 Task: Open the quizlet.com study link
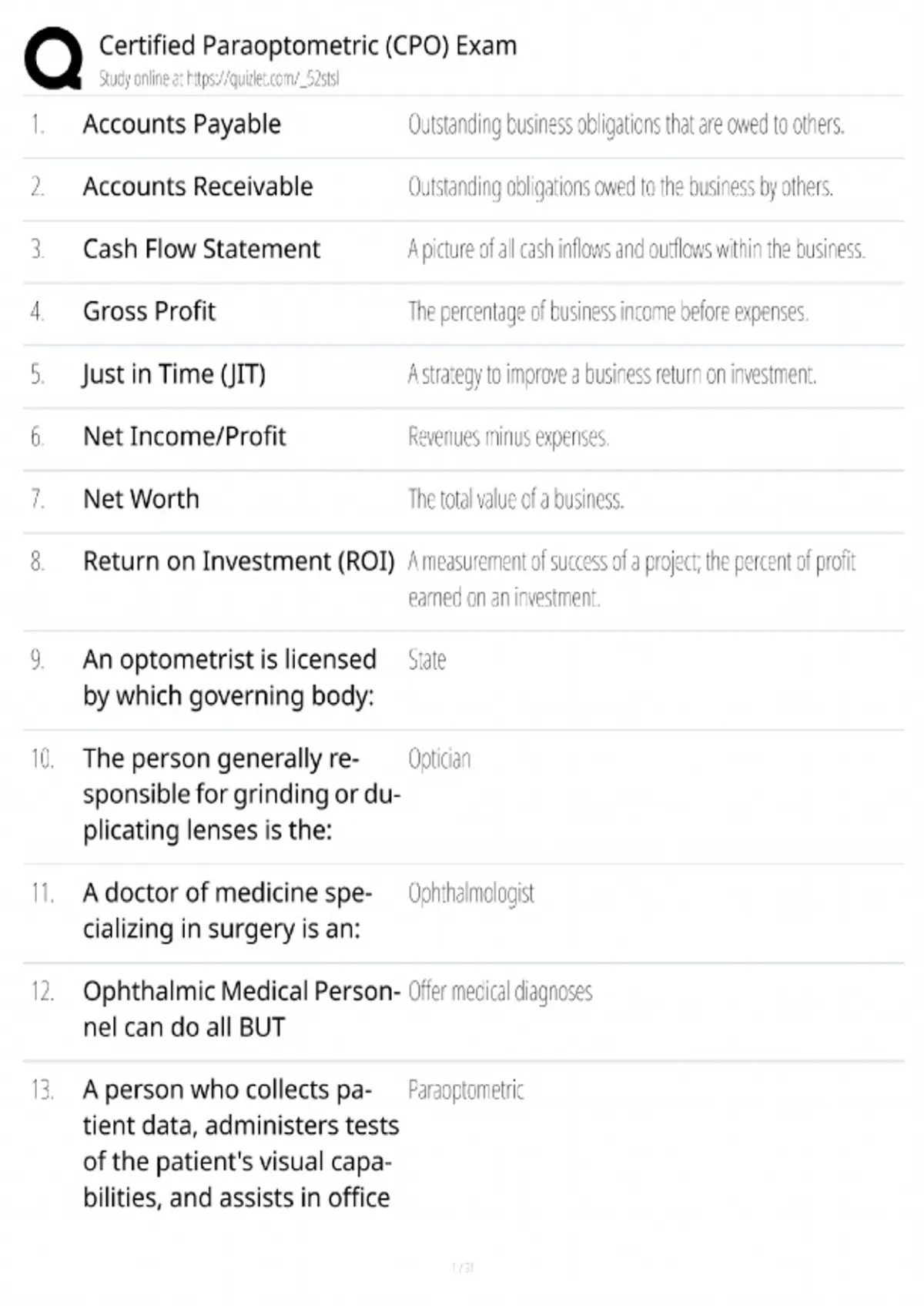(263, 79)
